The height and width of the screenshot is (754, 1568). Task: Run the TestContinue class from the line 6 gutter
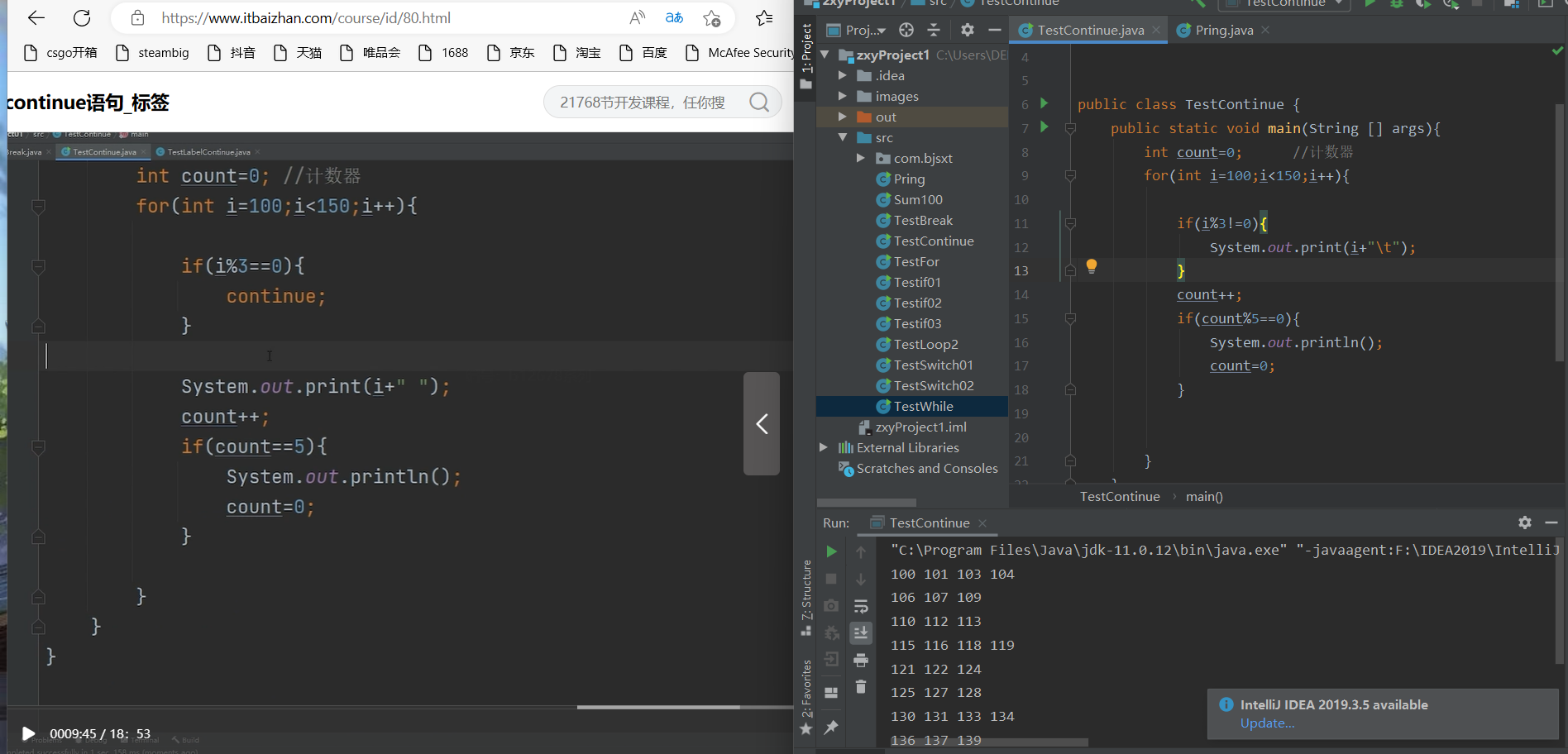[1044, 103]
